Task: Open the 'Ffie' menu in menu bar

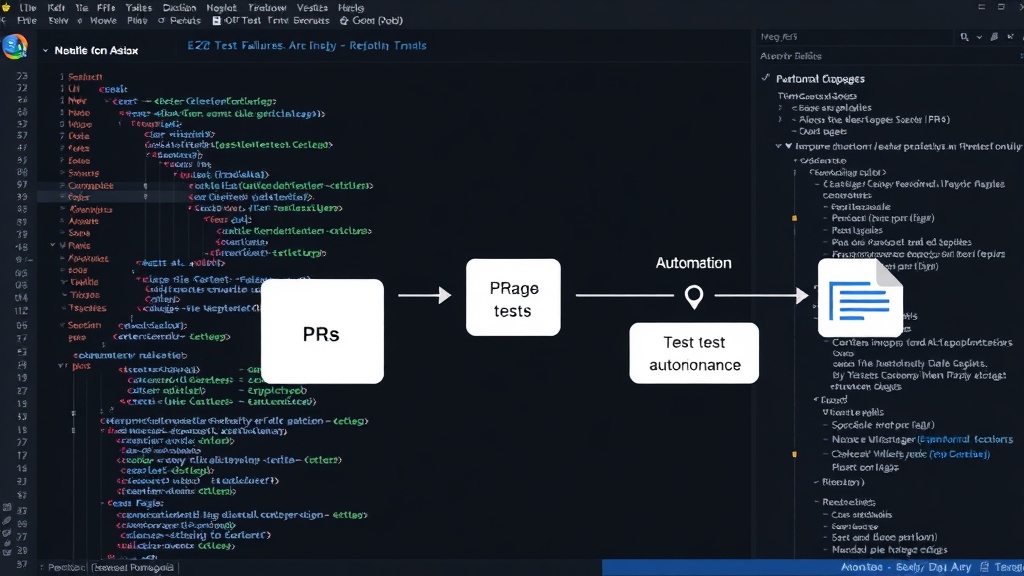Action: click(x=106, y=8)
